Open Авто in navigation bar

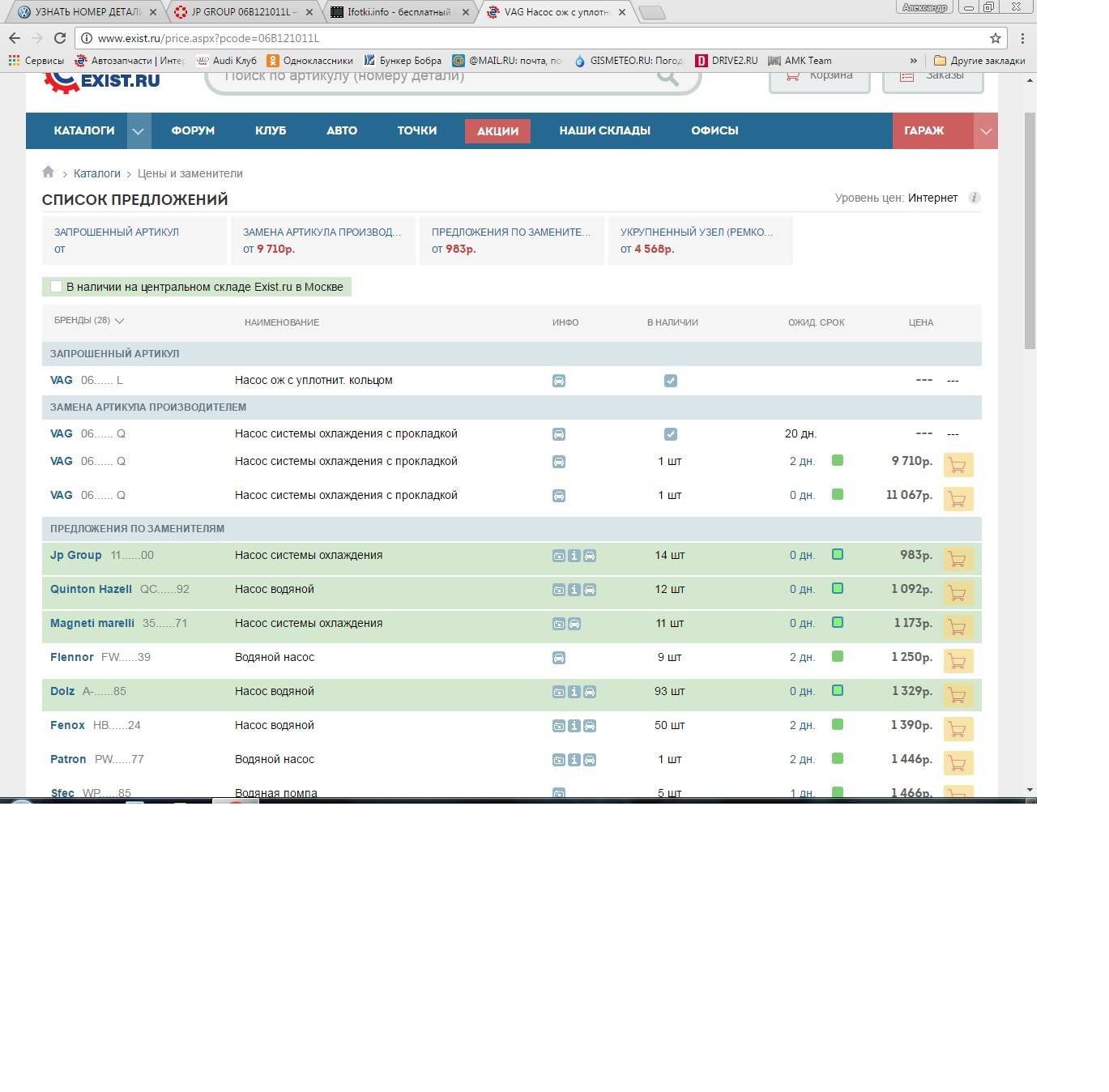click(342, 130)
